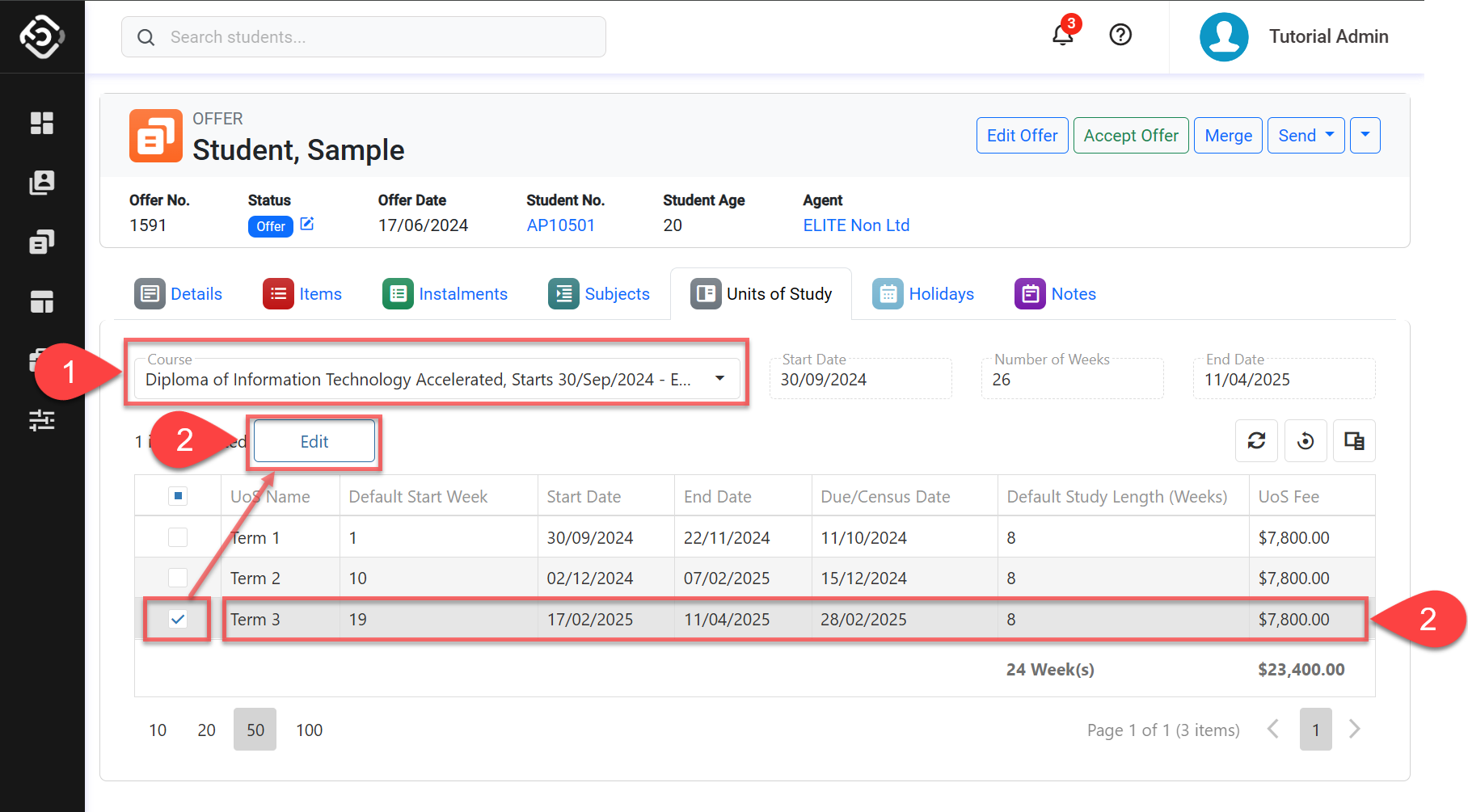1468x812 pixels.
Task: Open the help question mark icon
Action: 1120,35
